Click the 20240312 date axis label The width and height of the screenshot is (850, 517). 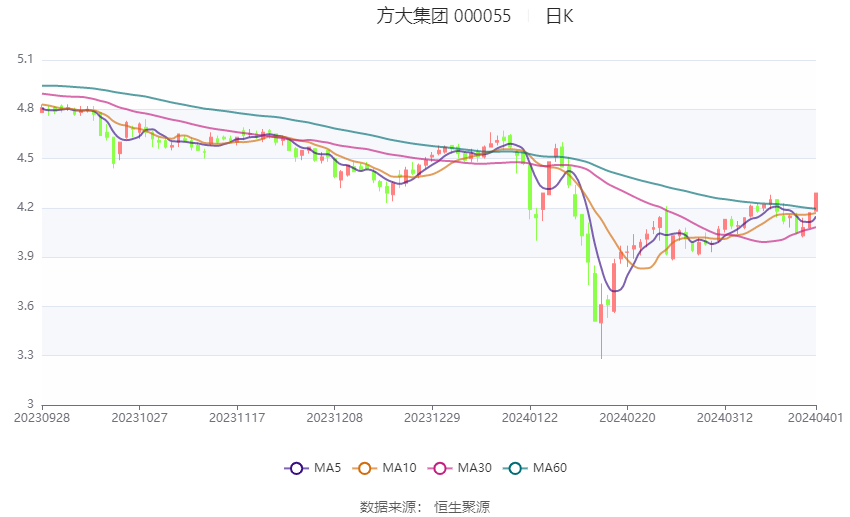pyautogui.click(x=725, y=418)
